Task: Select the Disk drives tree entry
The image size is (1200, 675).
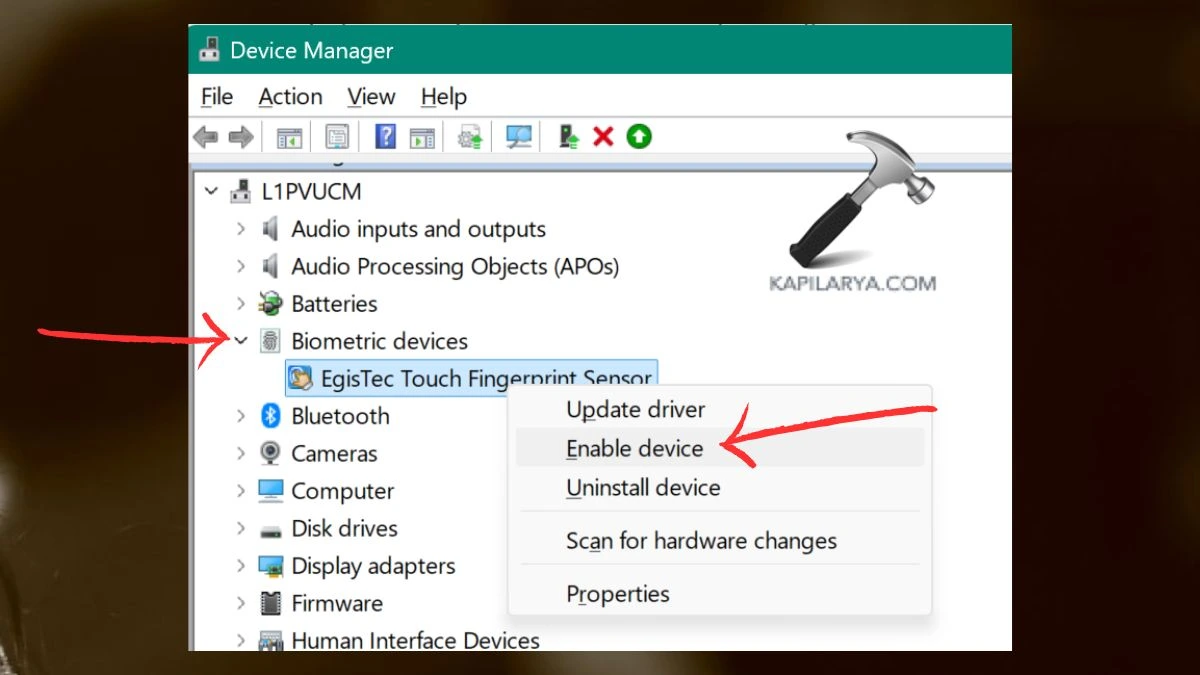Action: click(x=344, y=529)
